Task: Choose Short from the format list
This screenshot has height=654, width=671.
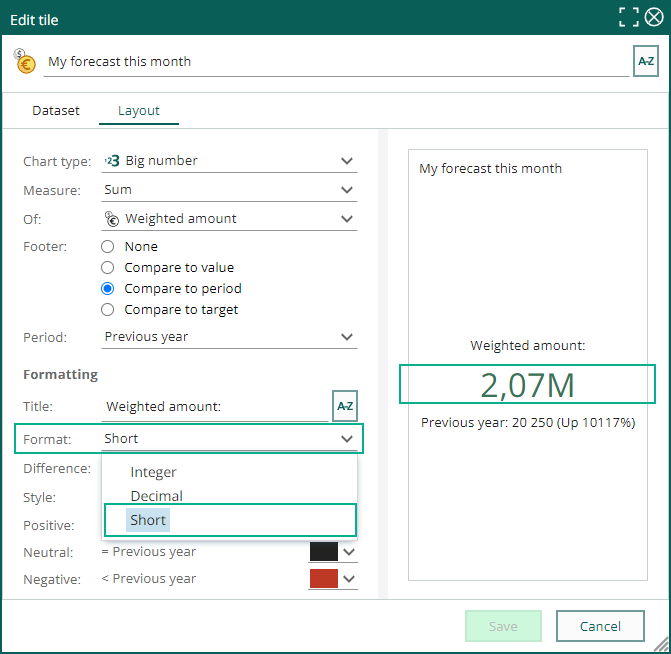Action: tap(148, 520)
